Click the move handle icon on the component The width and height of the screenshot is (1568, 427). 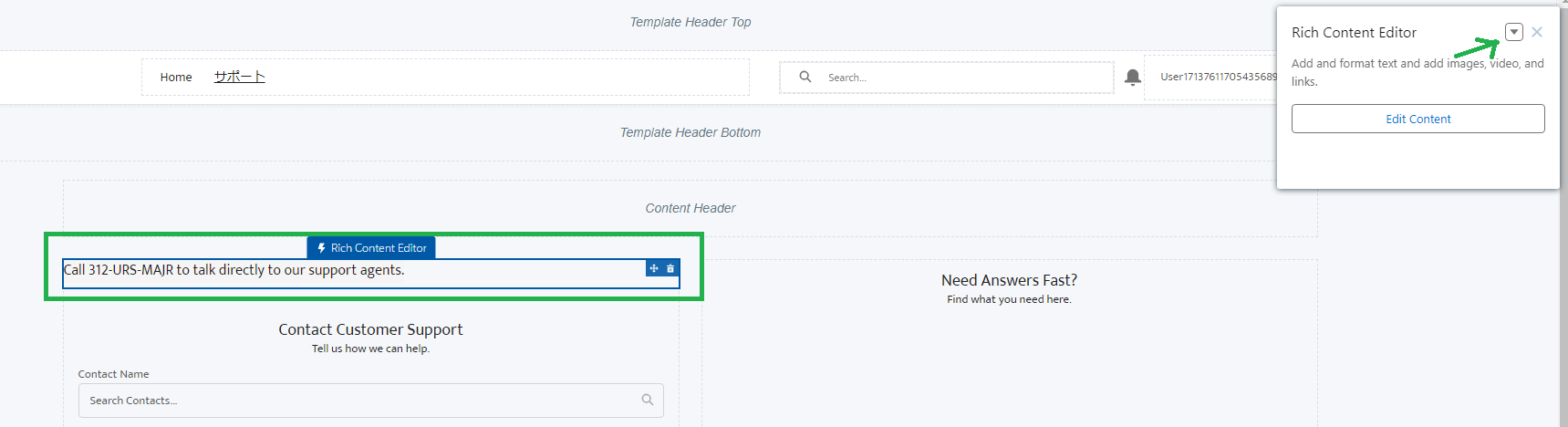[x=654, y=268]
